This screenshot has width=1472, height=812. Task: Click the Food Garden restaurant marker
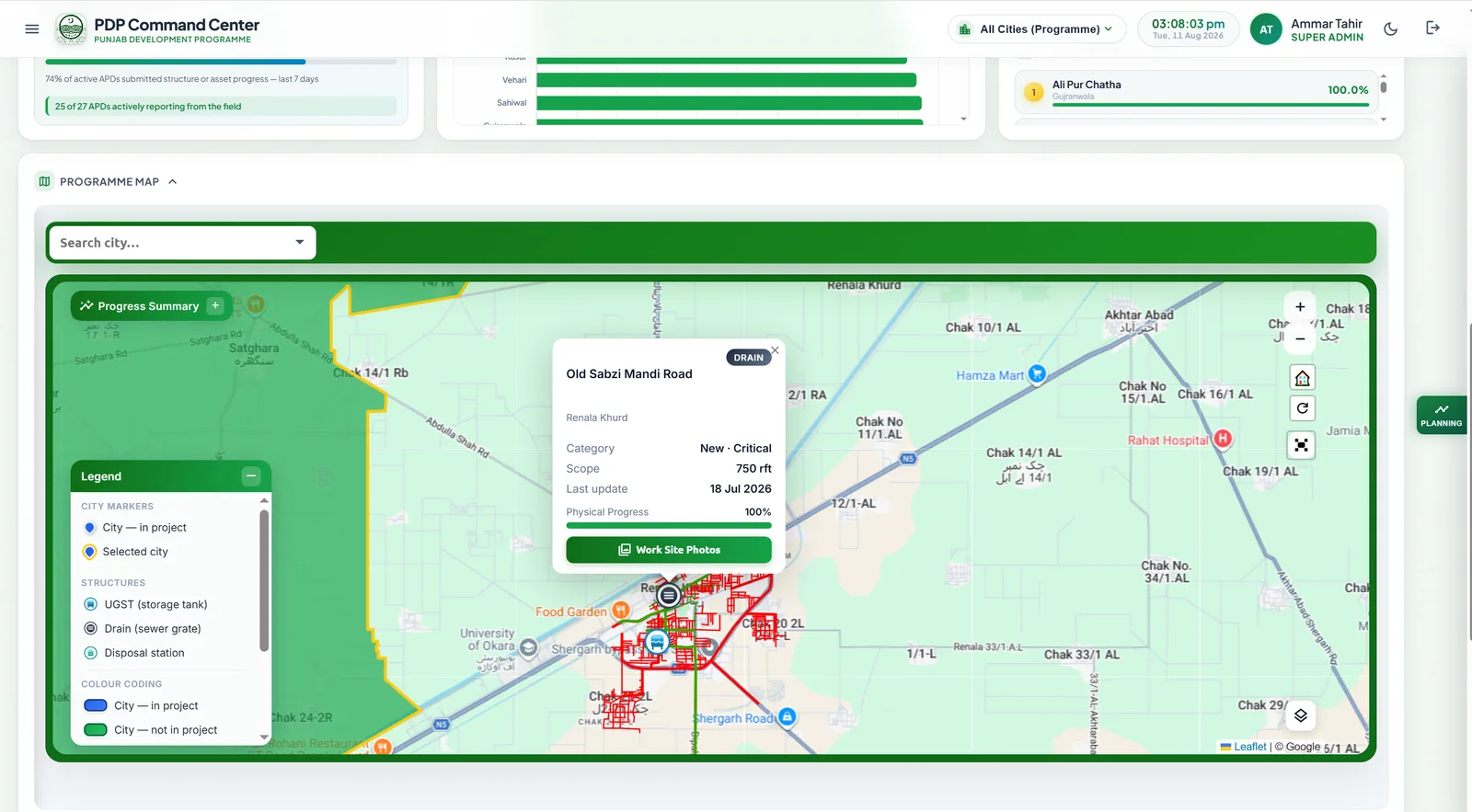click(621, 610)
